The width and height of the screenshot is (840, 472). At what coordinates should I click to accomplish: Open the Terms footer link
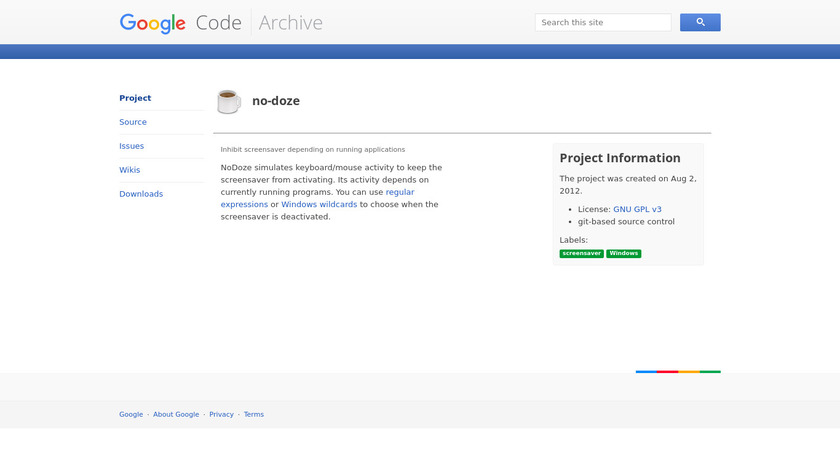point(254,414)
